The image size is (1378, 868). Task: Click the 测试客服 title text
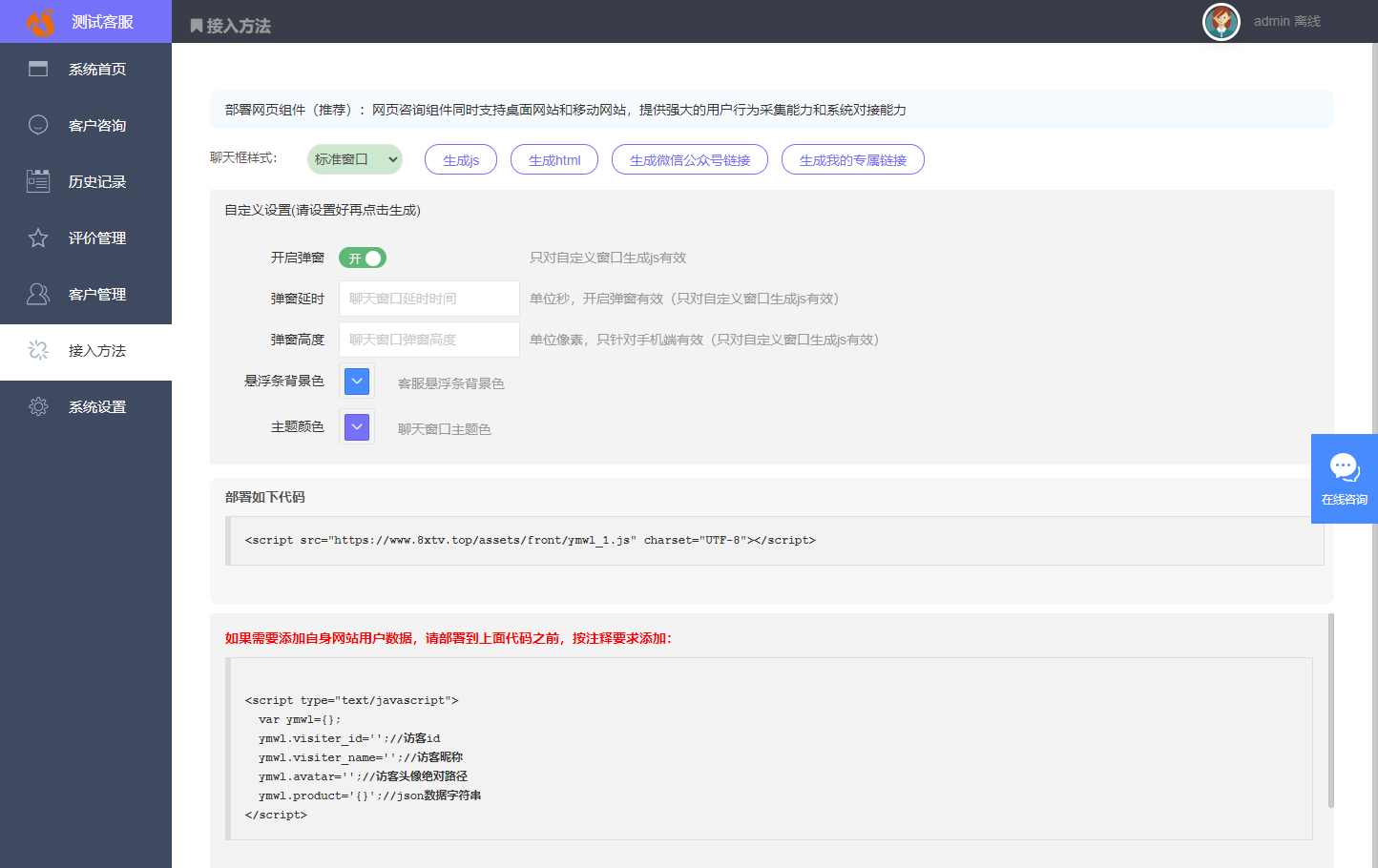(102, 22)
